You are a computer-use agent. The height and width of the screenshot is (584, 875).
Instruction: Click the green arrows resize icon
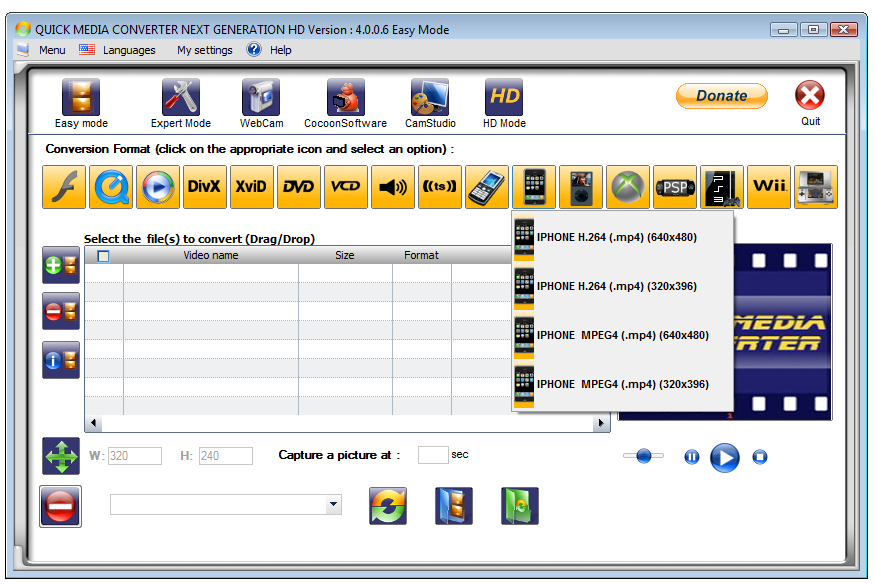61,456
